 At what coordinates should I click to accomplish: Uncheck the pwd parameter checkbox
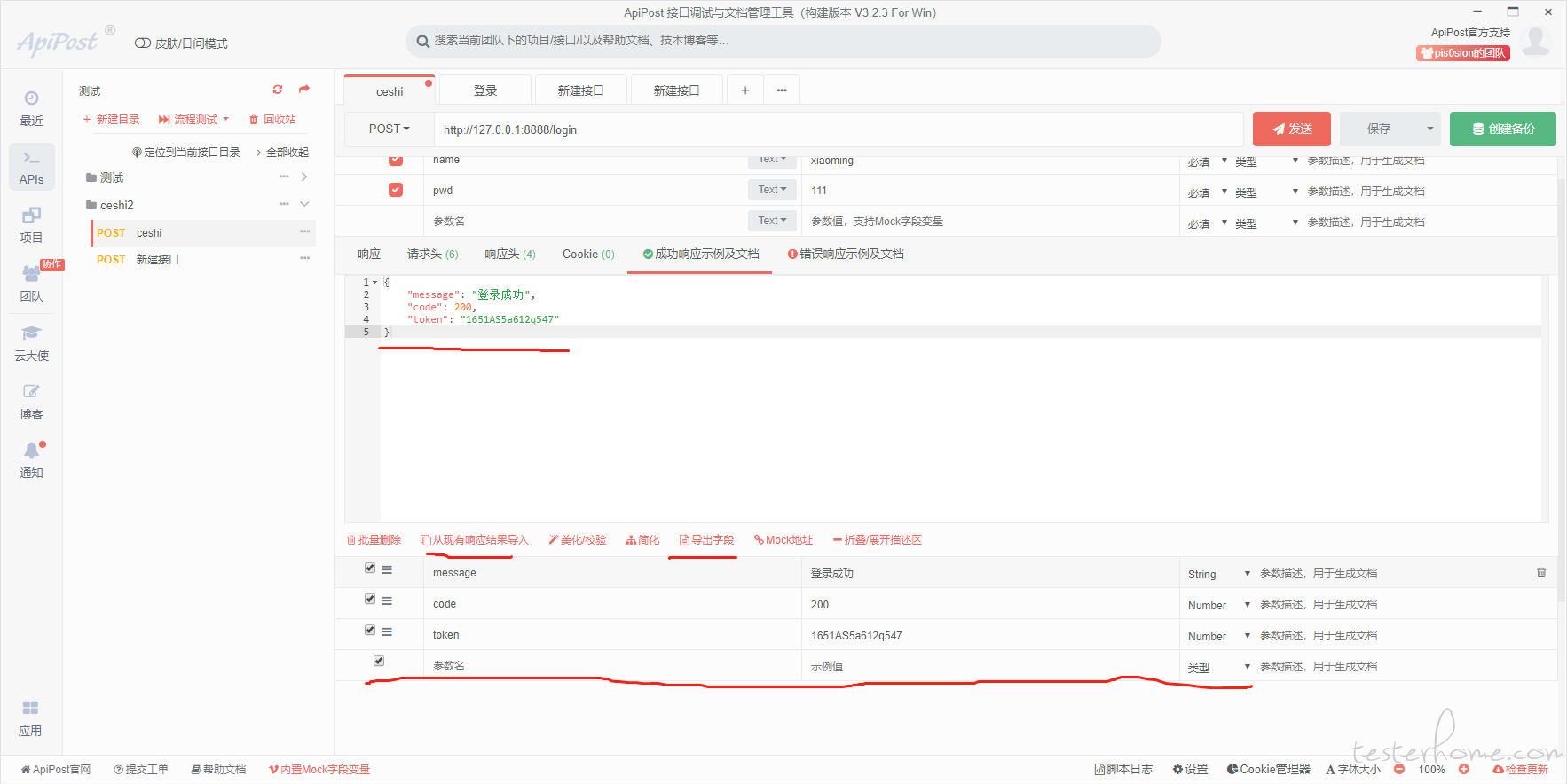(396, 190)
